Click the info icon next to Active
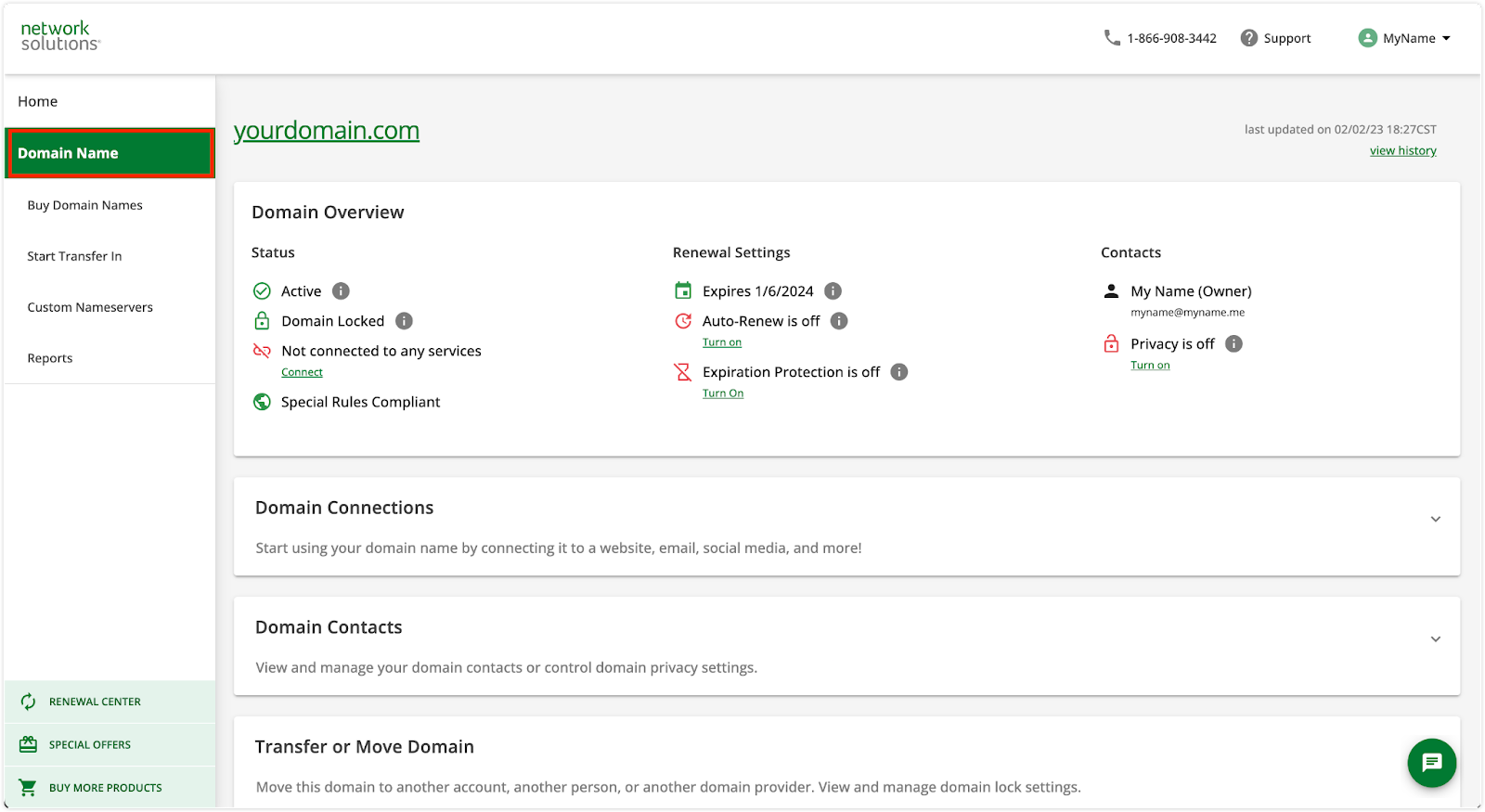Viewport: 1485px width, 812px height. point(341,291)
